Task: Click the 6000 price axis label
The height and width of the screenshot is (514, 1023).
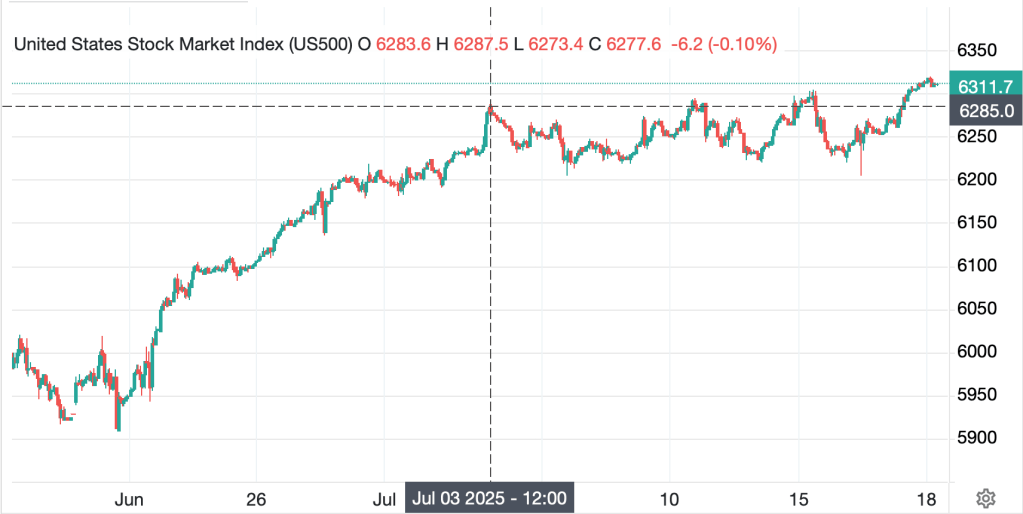Action: [980, 351]
